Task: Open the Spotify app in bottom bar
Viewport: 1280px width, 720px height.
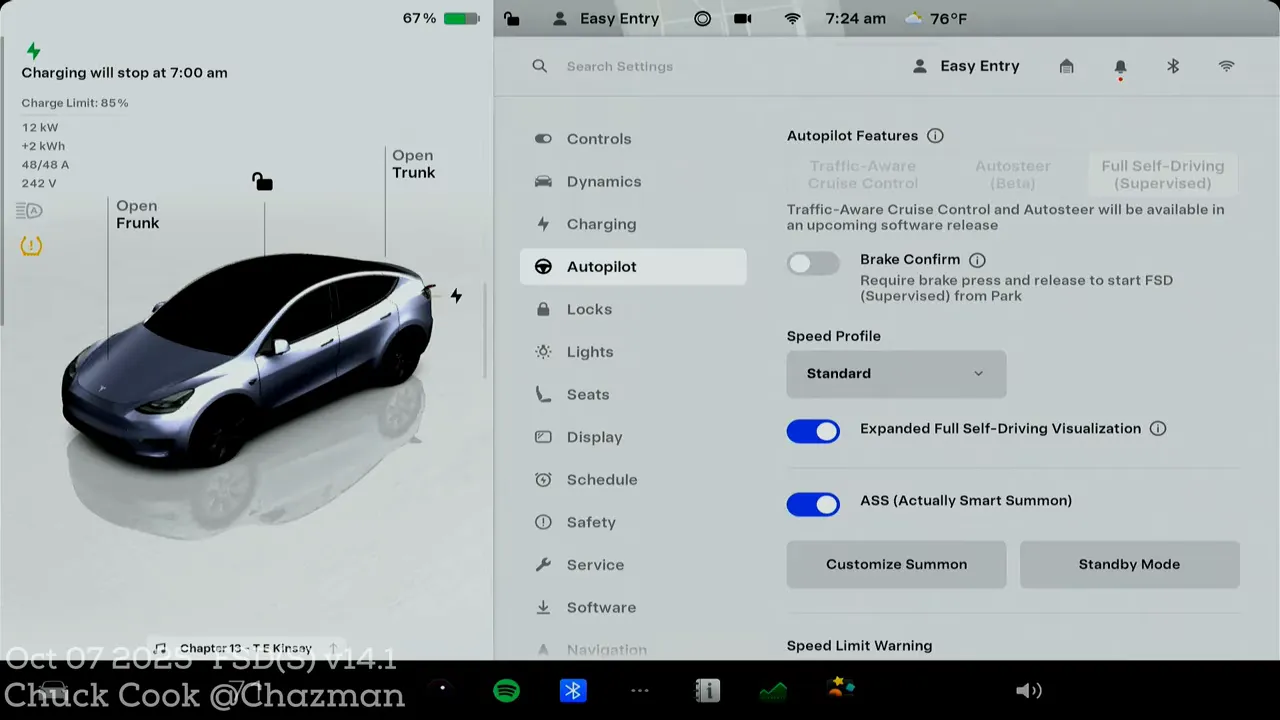Action: pos(506,690)
